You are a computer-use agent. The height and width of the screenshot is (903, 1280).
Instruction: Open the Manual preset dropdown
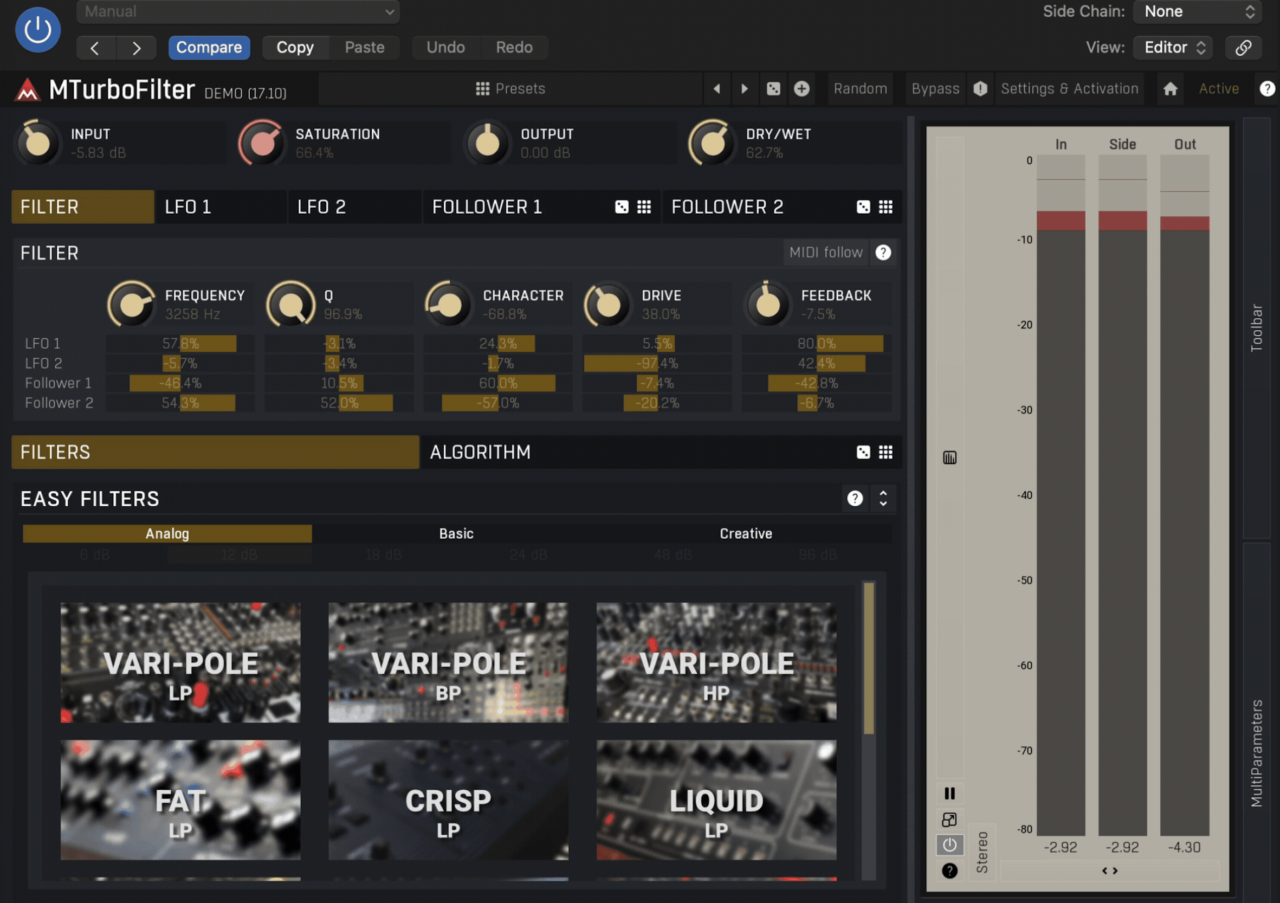[238, 12]
